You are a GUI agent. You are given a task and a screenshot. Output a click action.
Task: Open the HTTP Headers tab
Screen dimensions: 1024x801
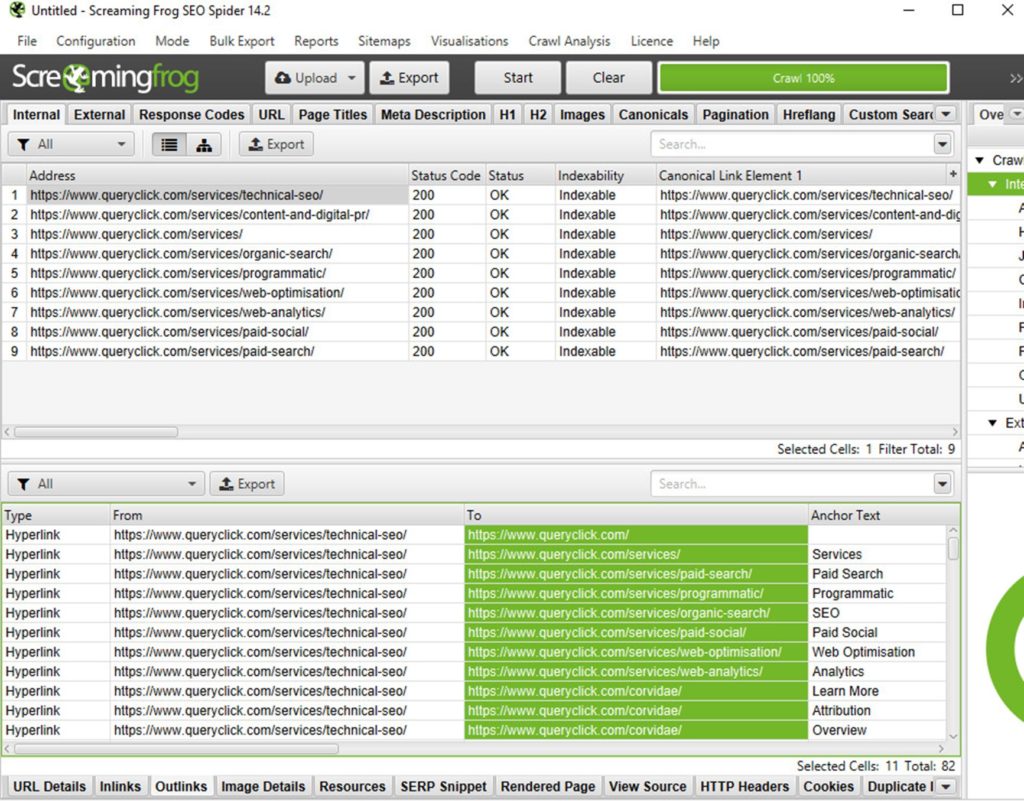[744, 787]
